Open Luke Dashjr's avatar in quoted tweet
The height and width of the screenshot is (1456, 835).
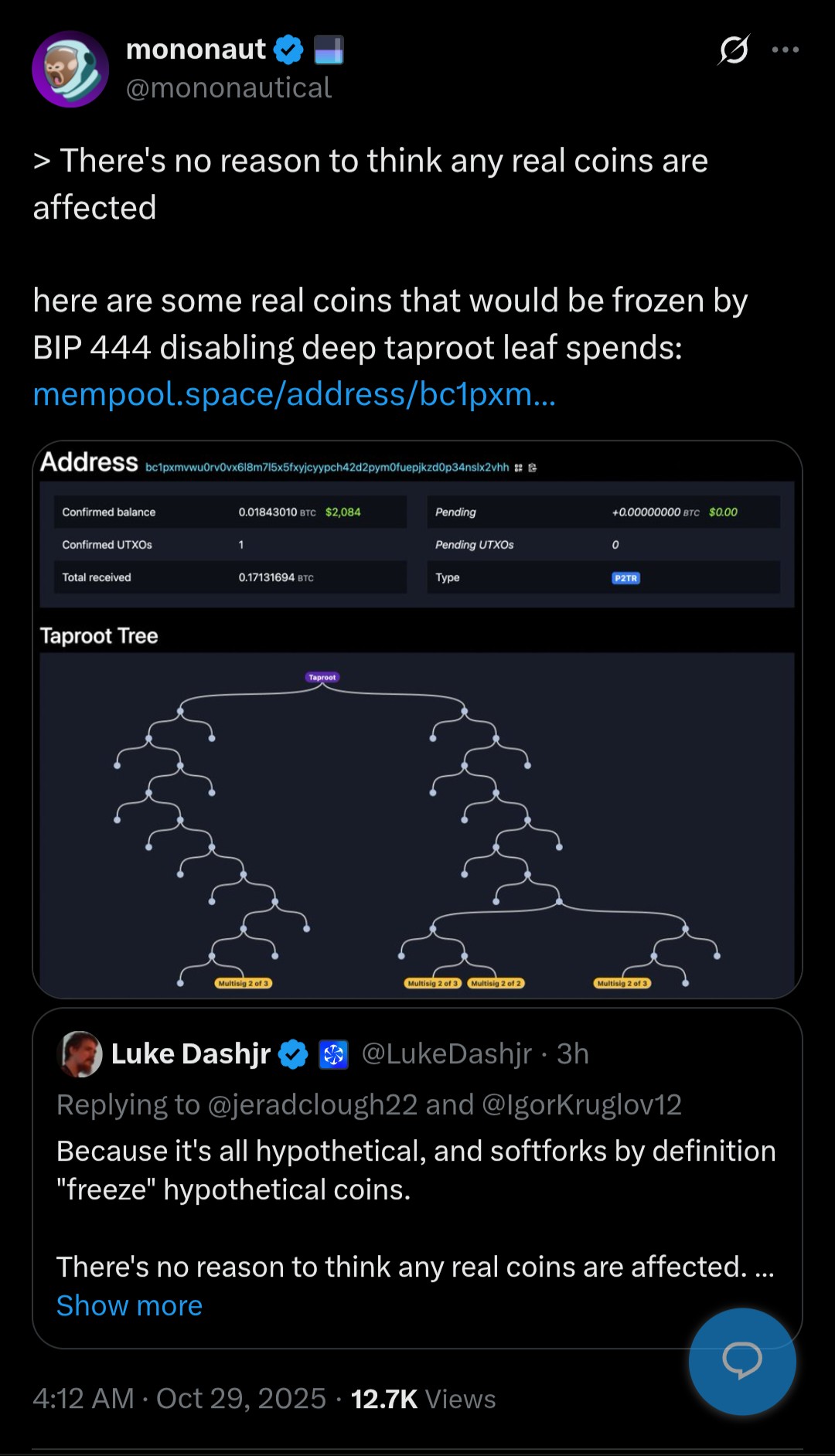tap(80, 1053)
